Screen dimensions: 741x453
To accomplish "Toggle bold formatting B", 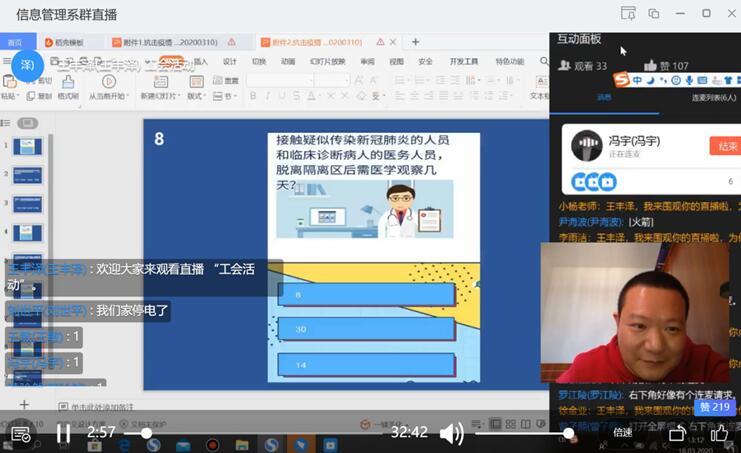I will pos(253,96).
